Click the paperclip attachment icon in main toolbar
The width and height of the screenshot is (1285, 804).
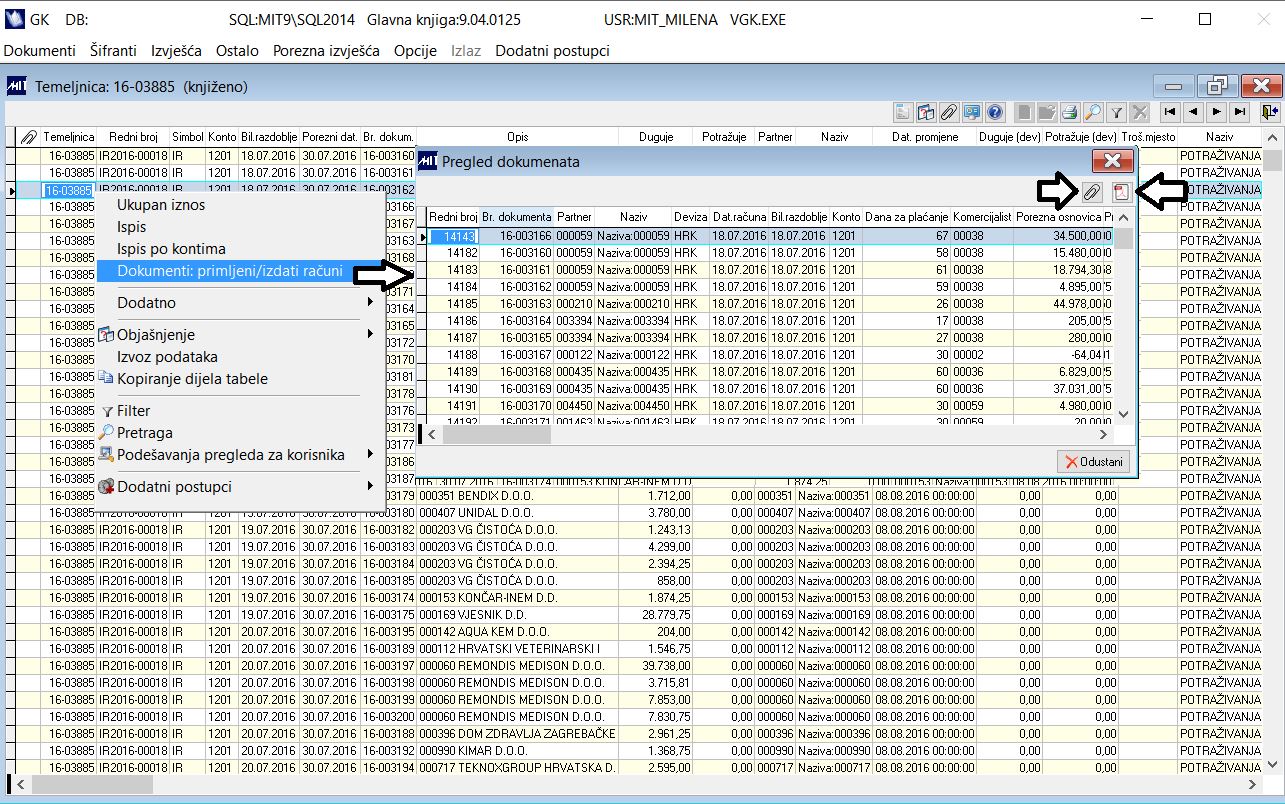tap(949, 112)
